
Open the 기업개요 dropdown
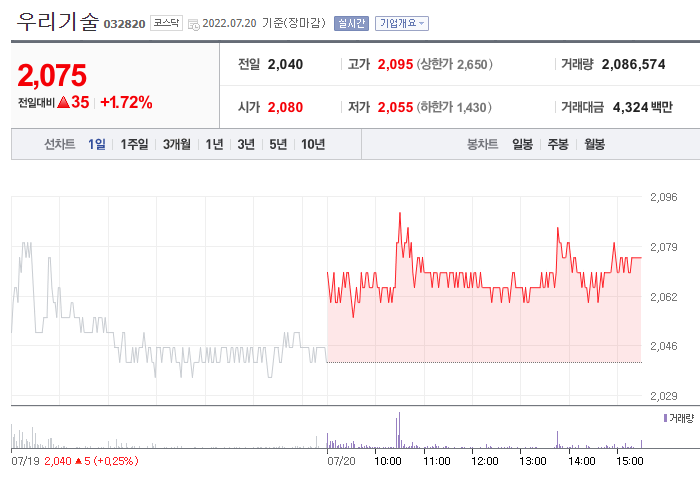[x=402, y=23]
